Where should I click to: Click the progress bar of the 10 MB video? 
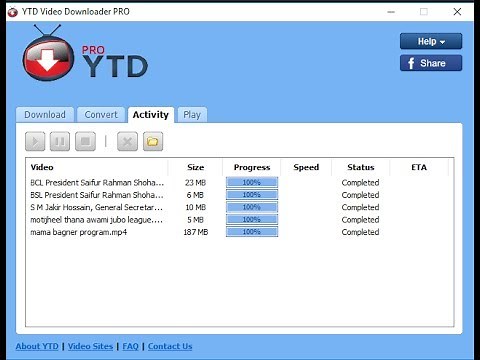[x=252, y=207]
